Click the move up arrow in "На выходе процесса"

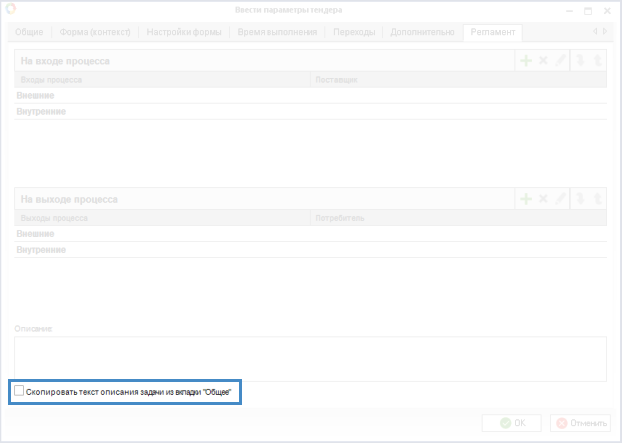click(x=597, y=199)
